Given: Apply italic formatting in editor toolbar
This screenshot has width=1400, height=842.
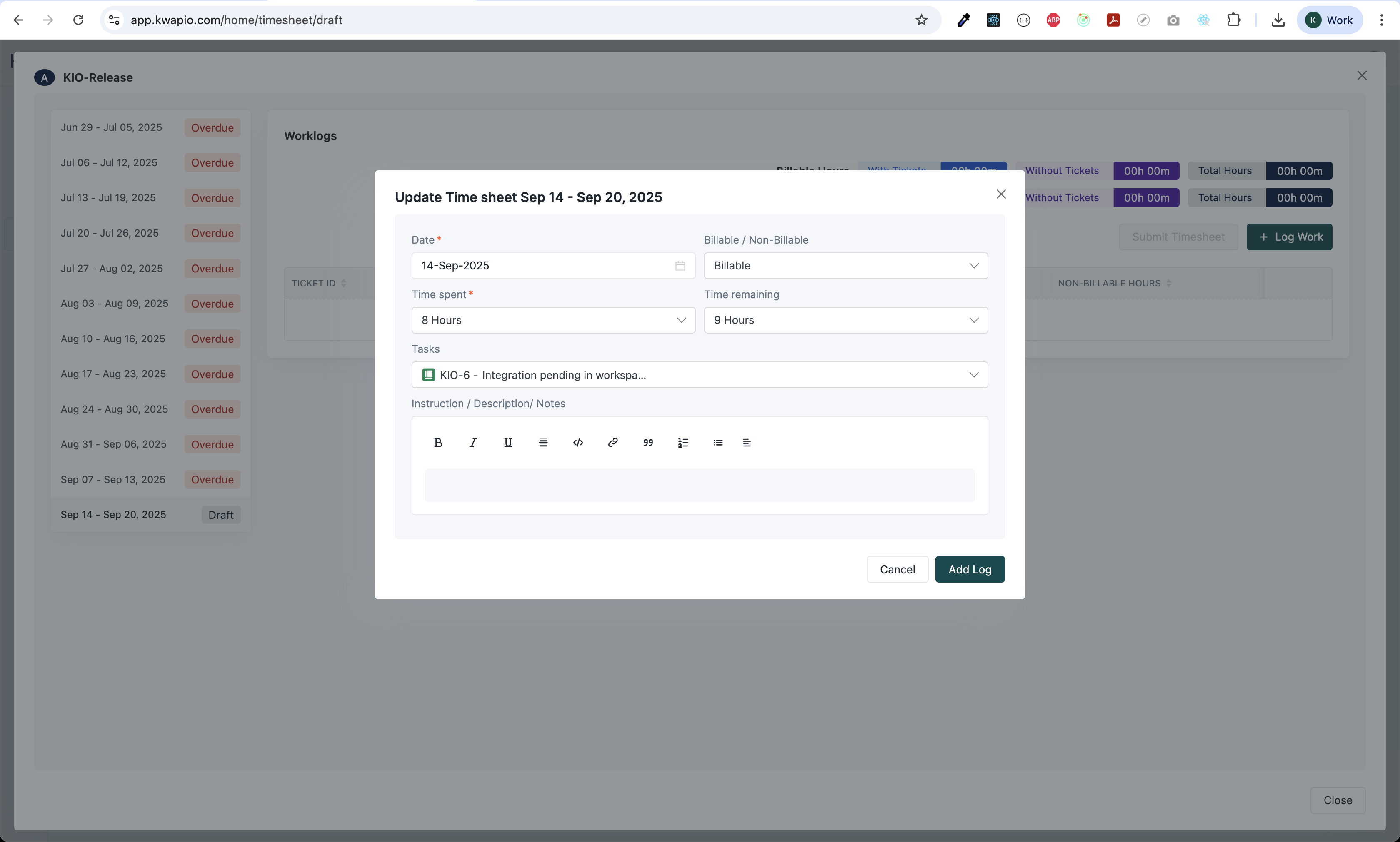Looking at the screenshot, I should click(473, 443).
